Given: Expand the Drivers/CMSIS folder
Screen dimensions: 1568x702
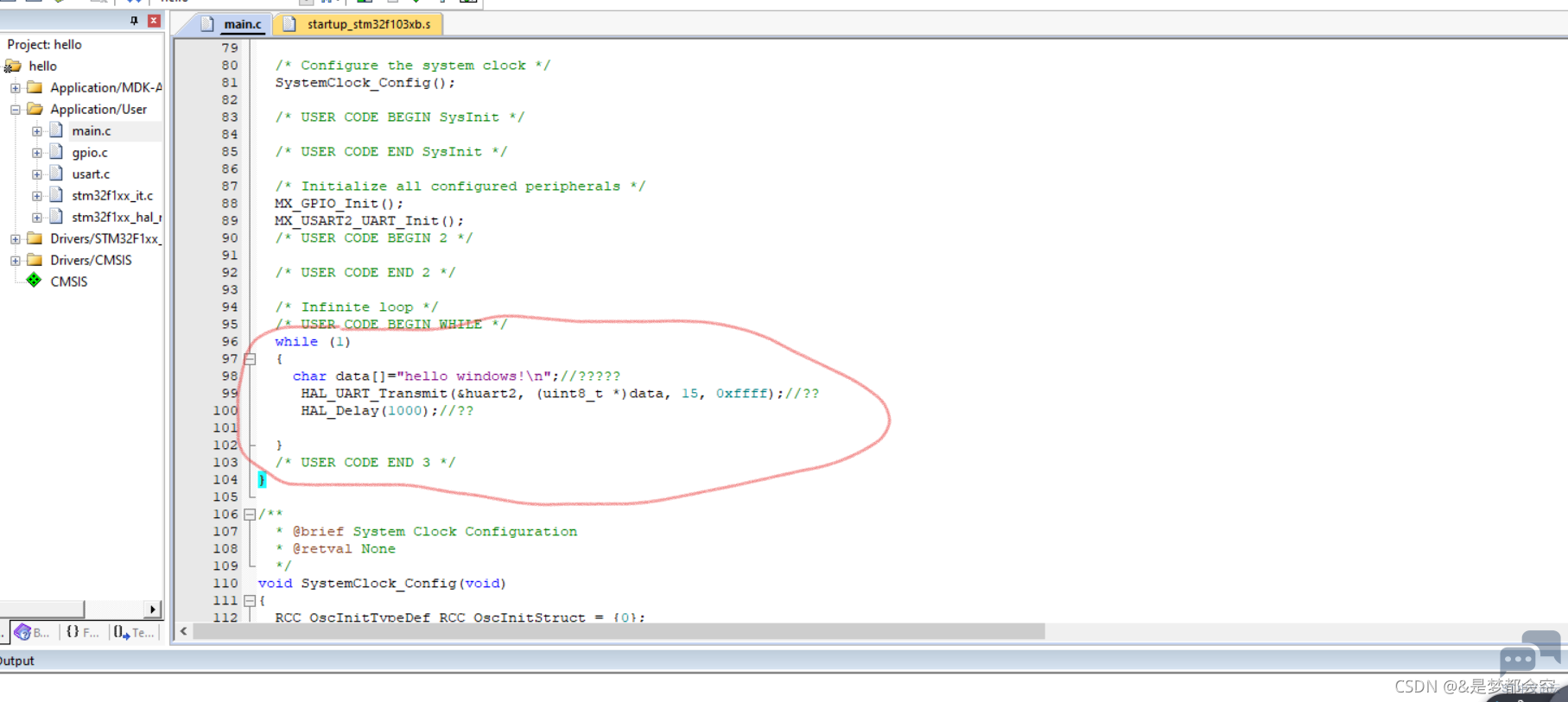Looking at the screenshot, I should click(16, 260).
